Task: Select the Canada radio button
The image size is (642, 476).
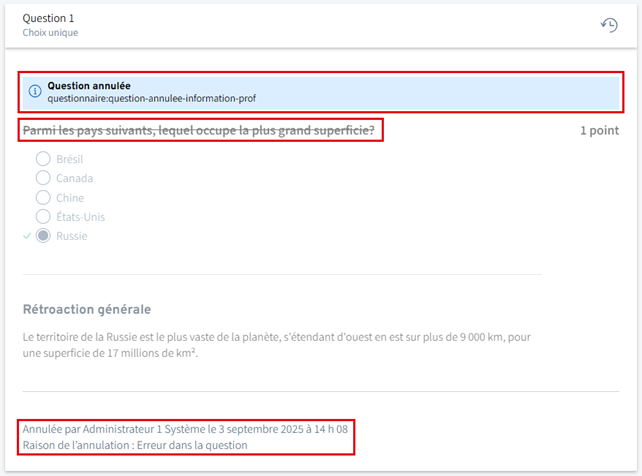Action: [x=43, y=178]
